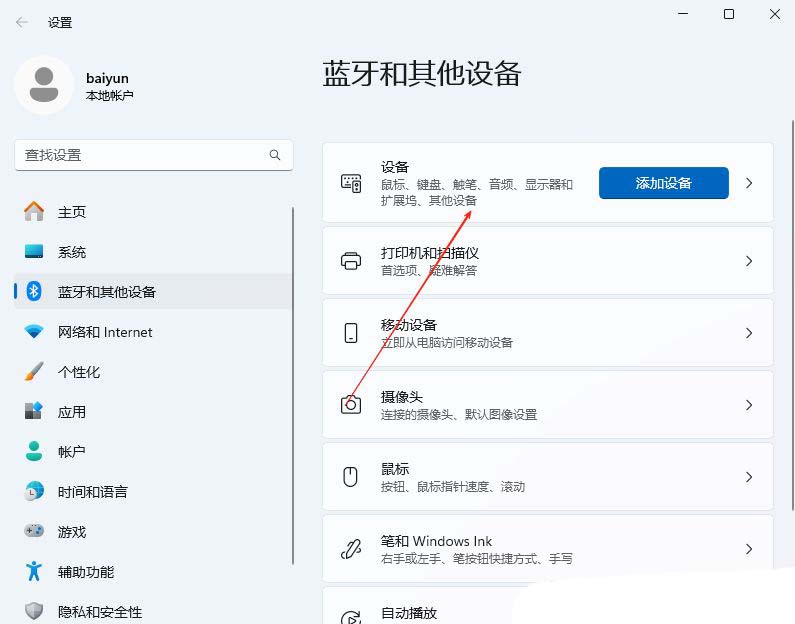The image size is (795, 624).
Task: Click 摄像头 title text
Action: point(402,396)
